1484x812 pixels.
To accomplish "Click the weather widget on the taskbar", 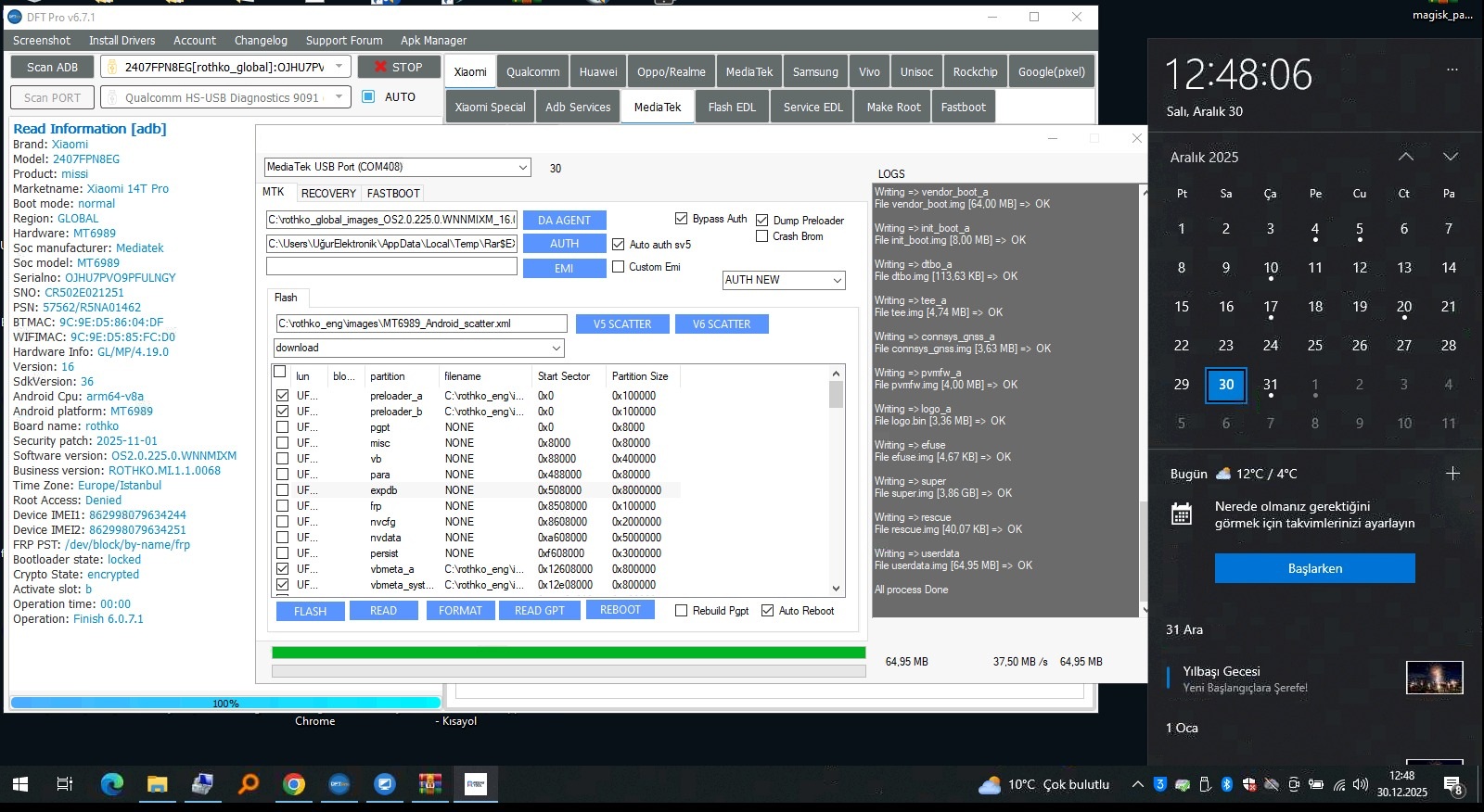I will [x=1044, y=784].
